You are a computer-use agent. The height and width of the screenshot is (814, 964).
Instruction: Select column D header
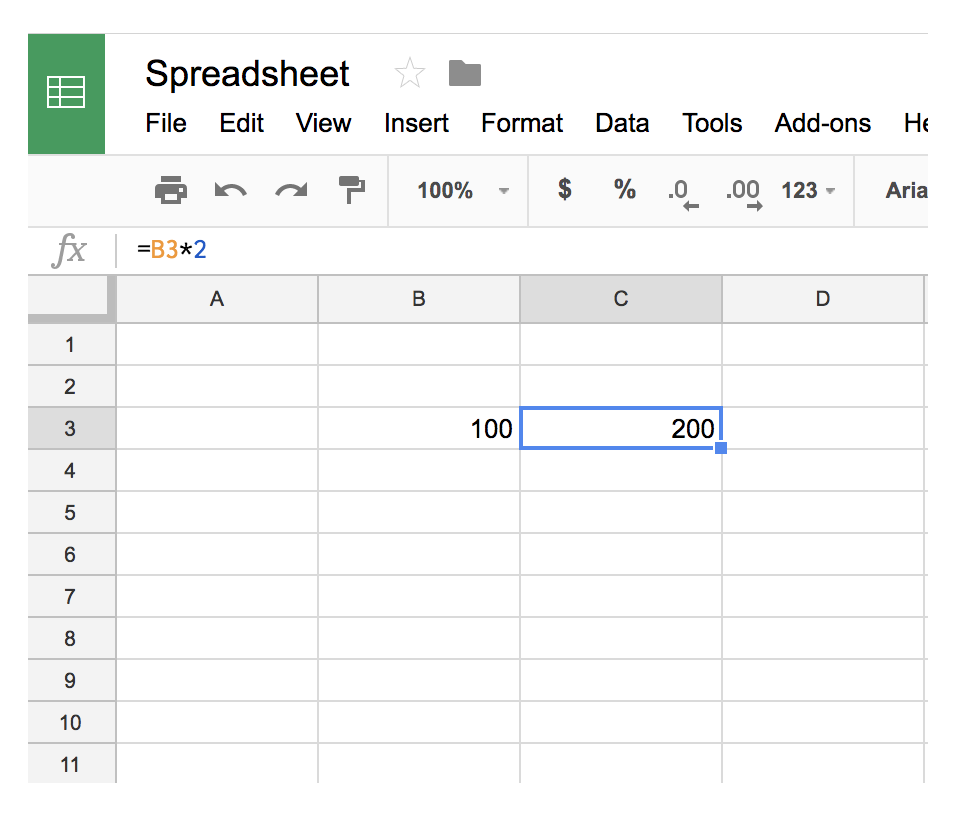coord(822,299)
